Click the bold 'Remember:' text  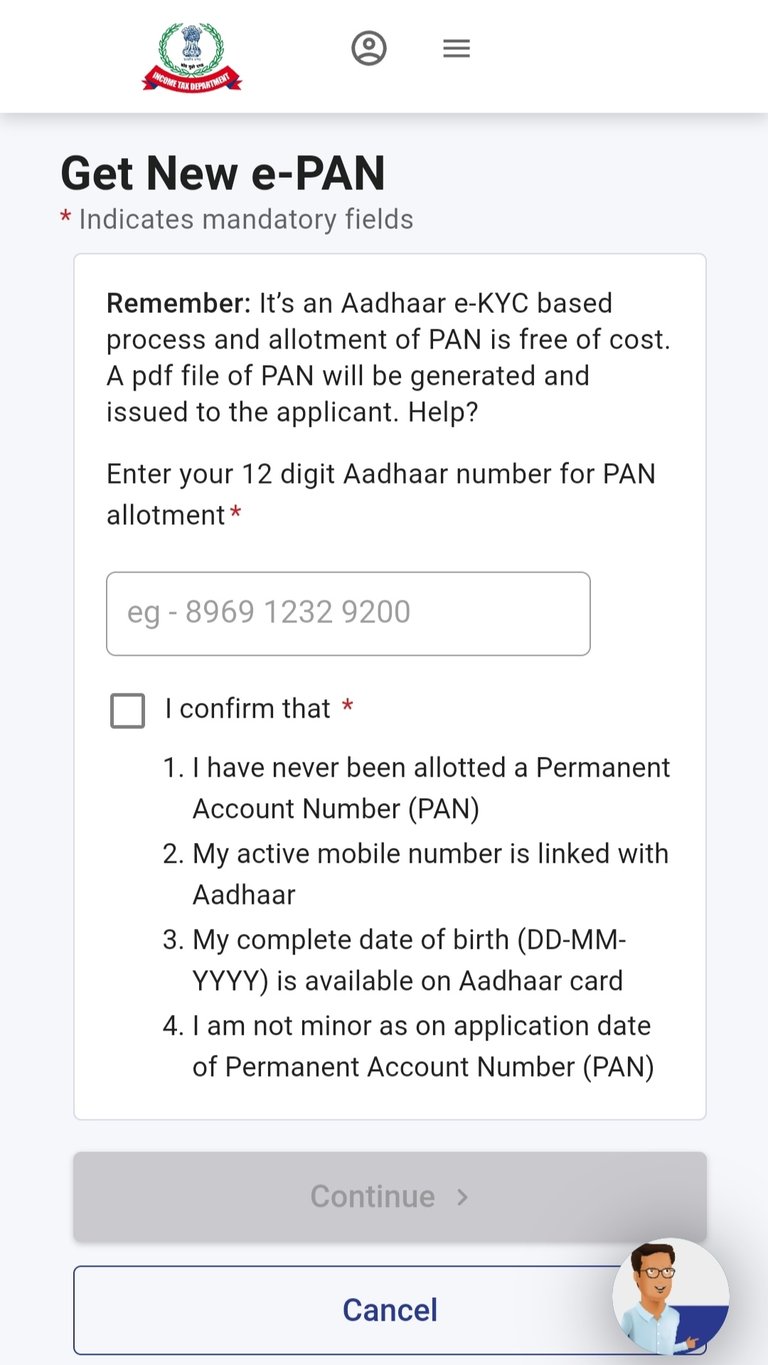[179, 303]
